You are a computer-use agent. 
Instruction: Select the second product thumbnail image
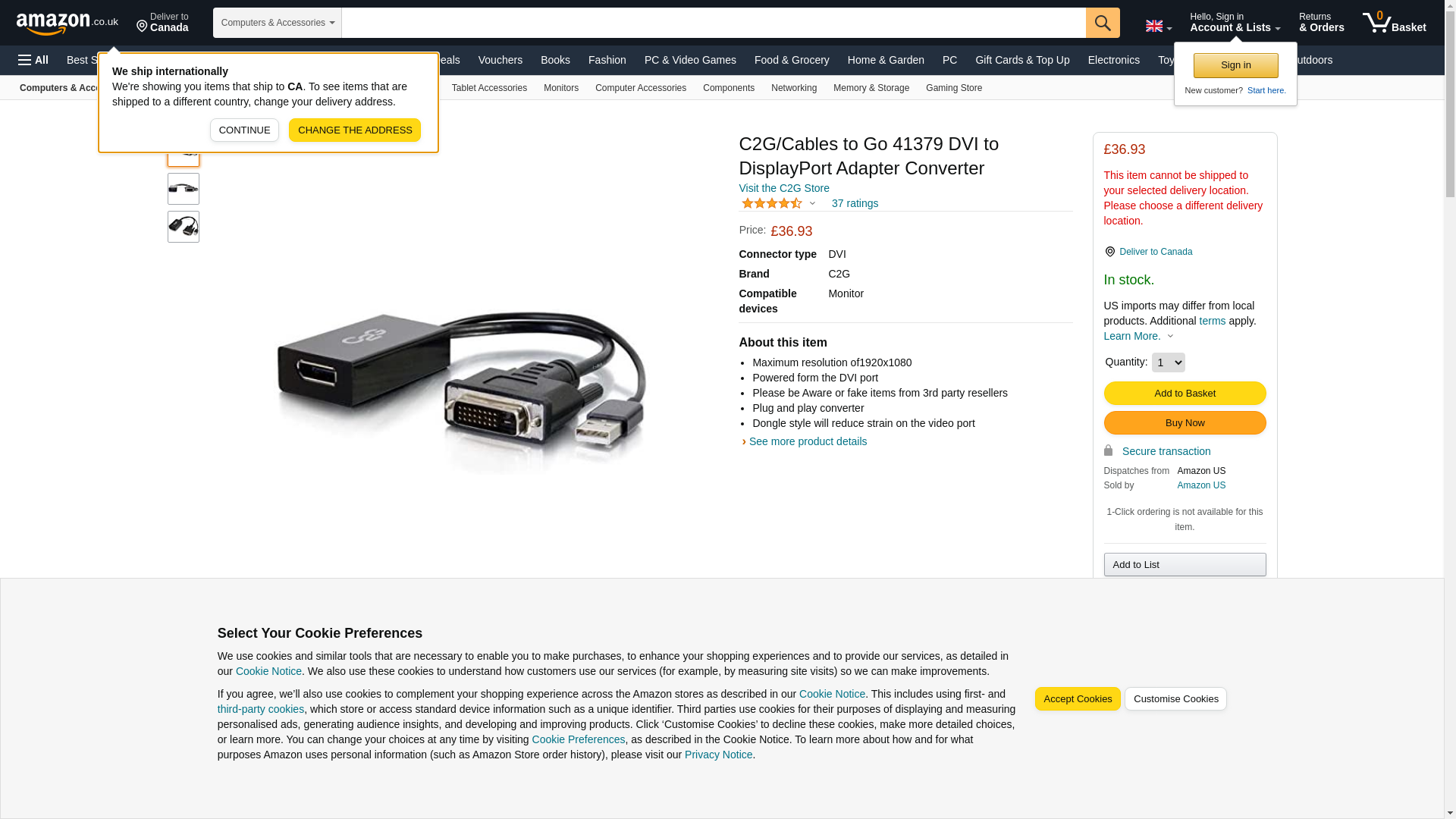tap(184, 189)
